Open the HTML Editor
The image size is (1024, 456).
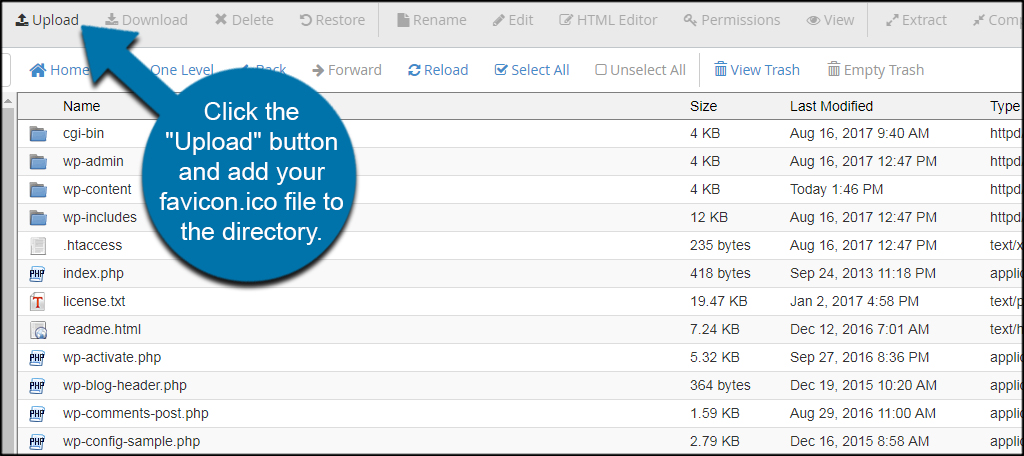[x=608, y=20]
